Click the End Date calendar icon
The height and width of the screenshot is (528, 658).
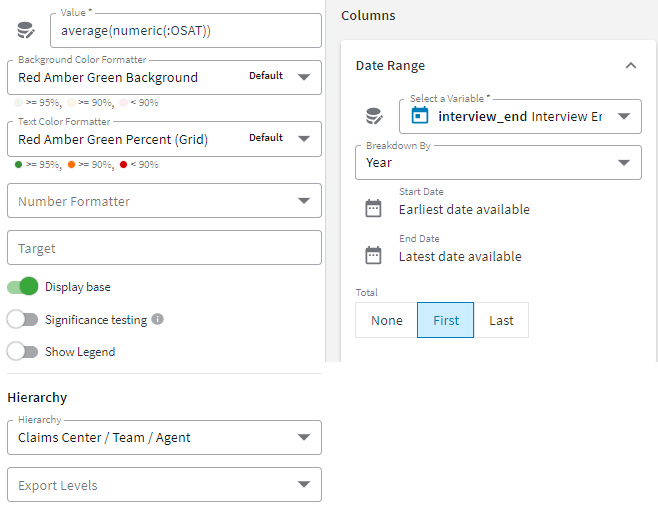coord(373,255)
